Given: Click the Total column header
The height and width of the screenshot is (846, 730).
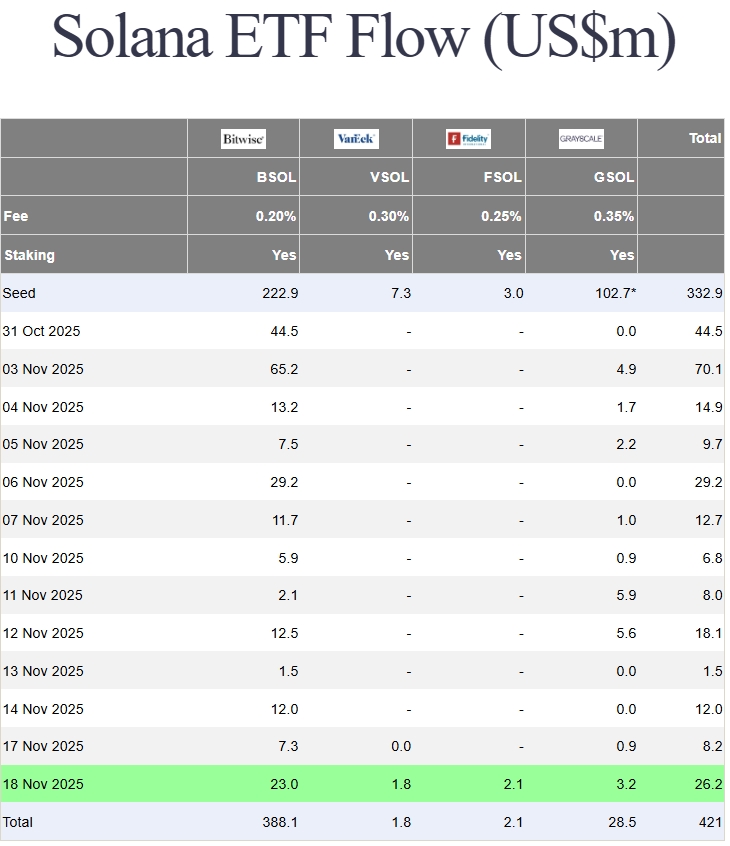Looking at the screenshot, I should (x=705, y=138).
